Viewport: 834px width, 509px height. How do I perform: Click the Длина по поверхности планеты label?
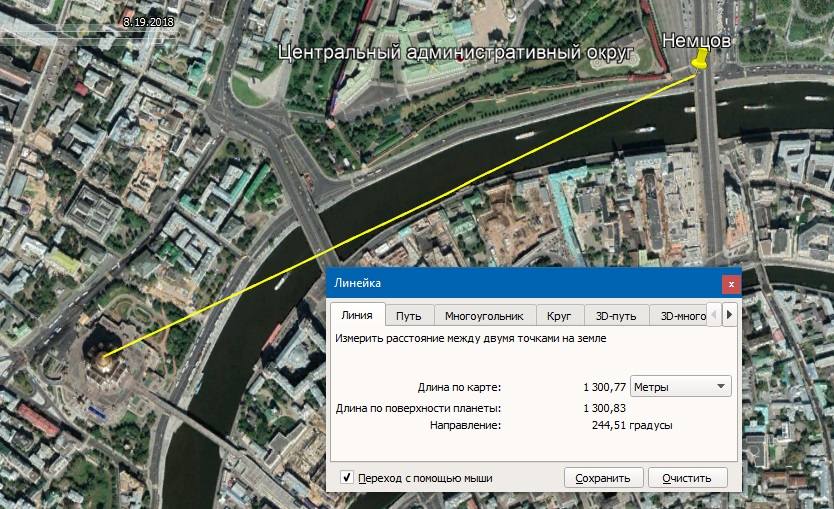tap(419, 408)
